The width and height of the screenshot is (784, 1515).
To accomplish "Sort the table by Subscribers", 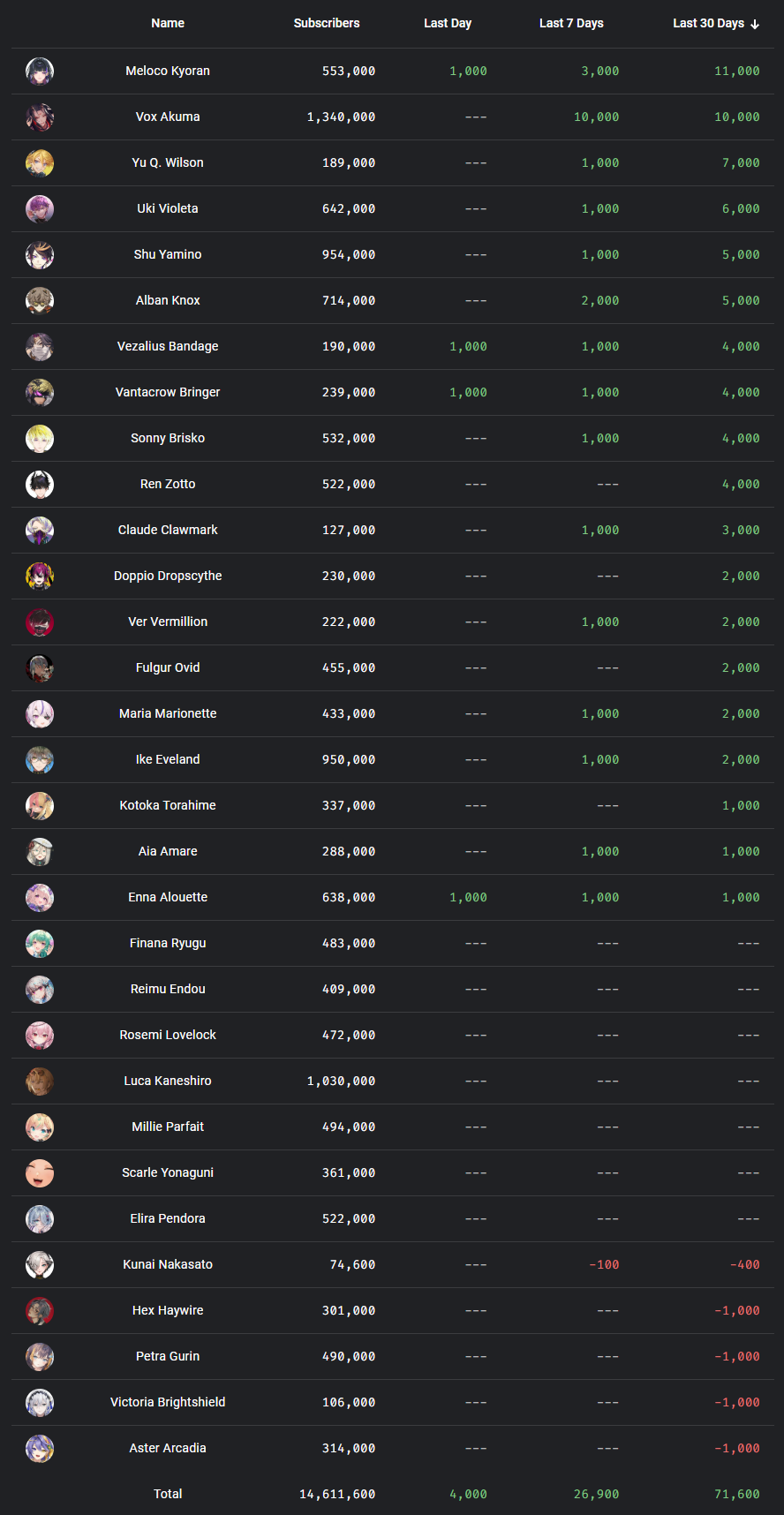I will tap(327, 23).
